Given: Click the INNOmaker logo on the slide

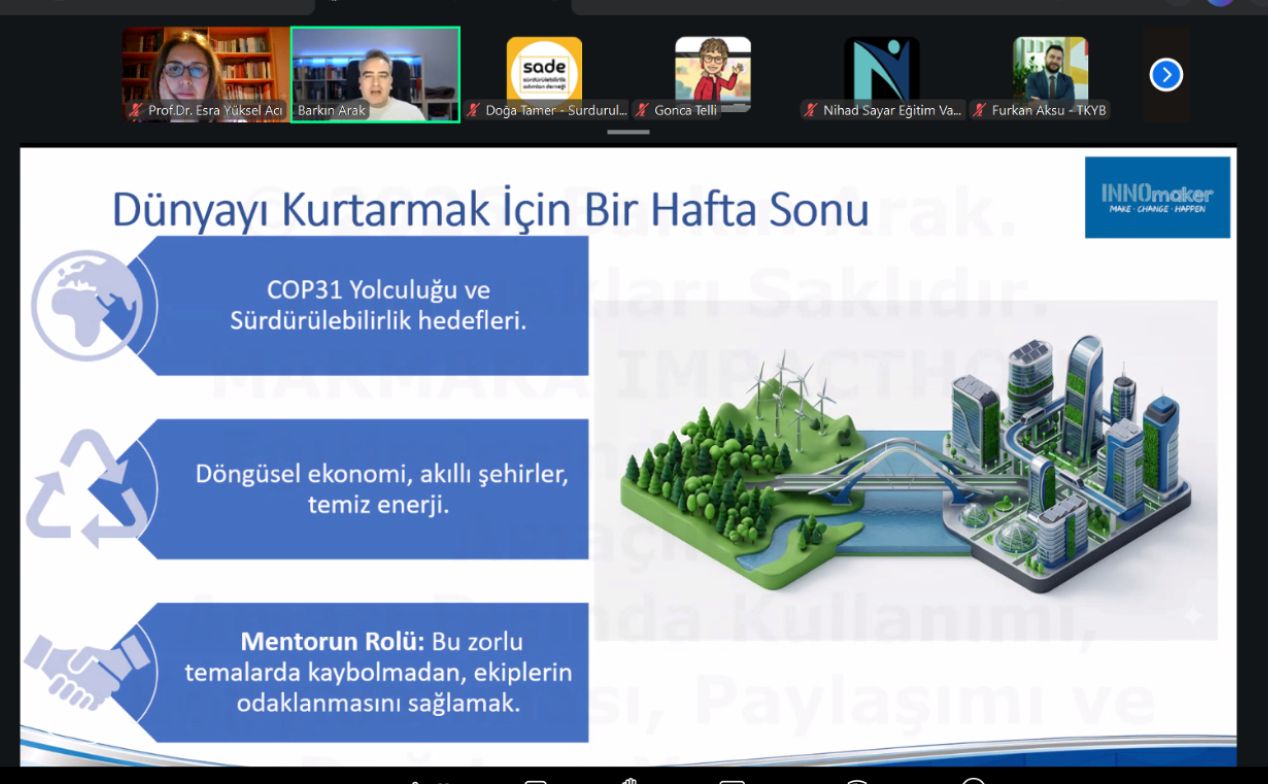Looking at the screenshot, I should tap(1157, 197).
